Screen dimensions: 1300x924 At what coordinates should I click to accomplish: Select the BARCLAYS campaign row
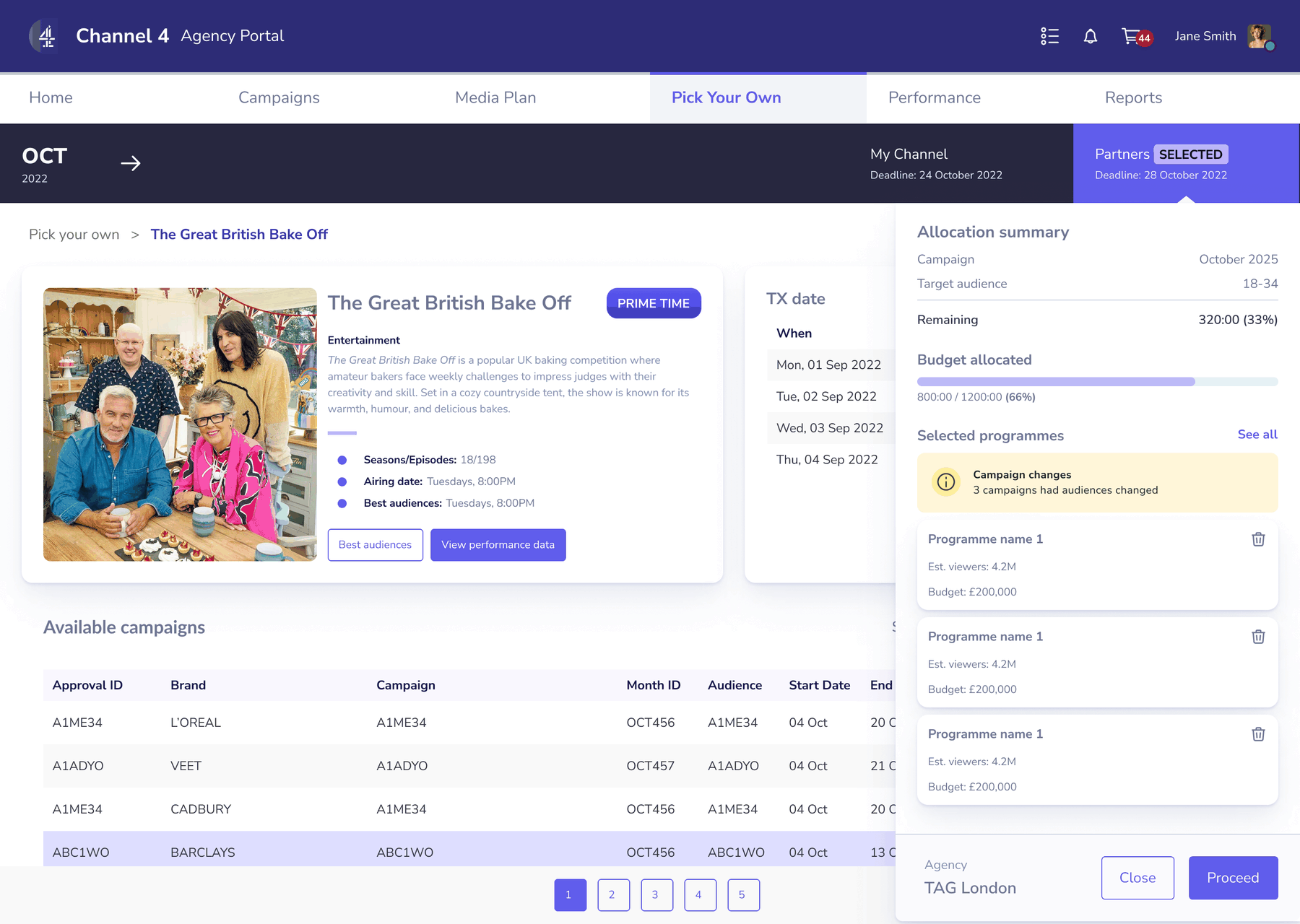(469, 850)
